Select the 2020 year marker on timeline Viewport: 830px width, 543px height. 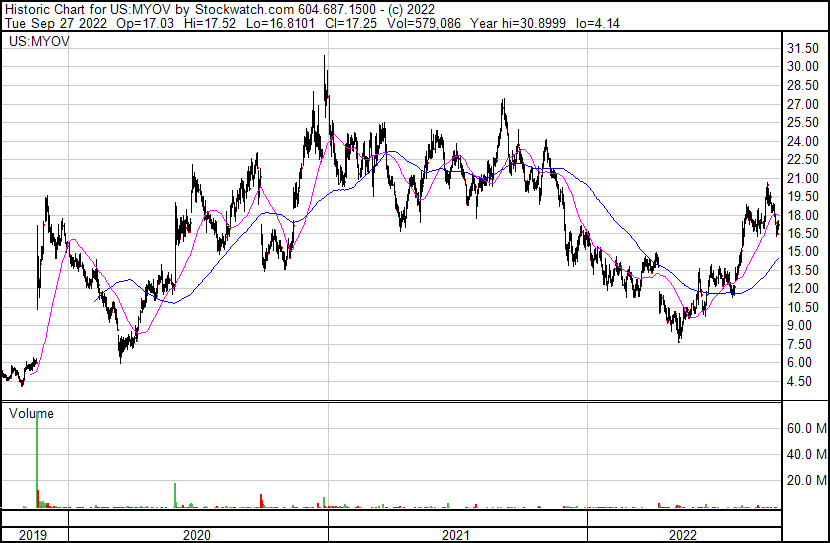pyautogui.click(x=197, y=535)
